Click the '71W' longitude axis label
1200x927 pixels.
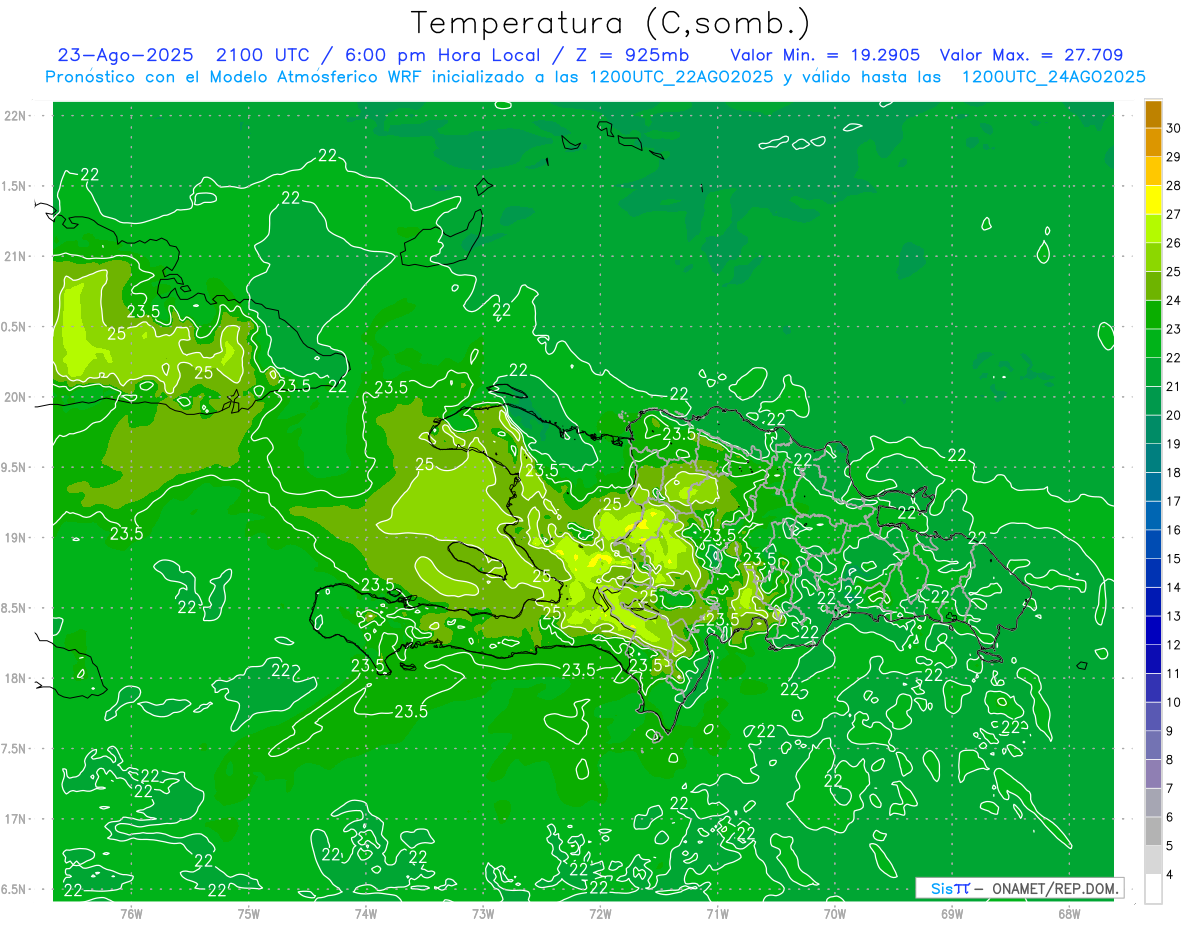coord(717,913)
